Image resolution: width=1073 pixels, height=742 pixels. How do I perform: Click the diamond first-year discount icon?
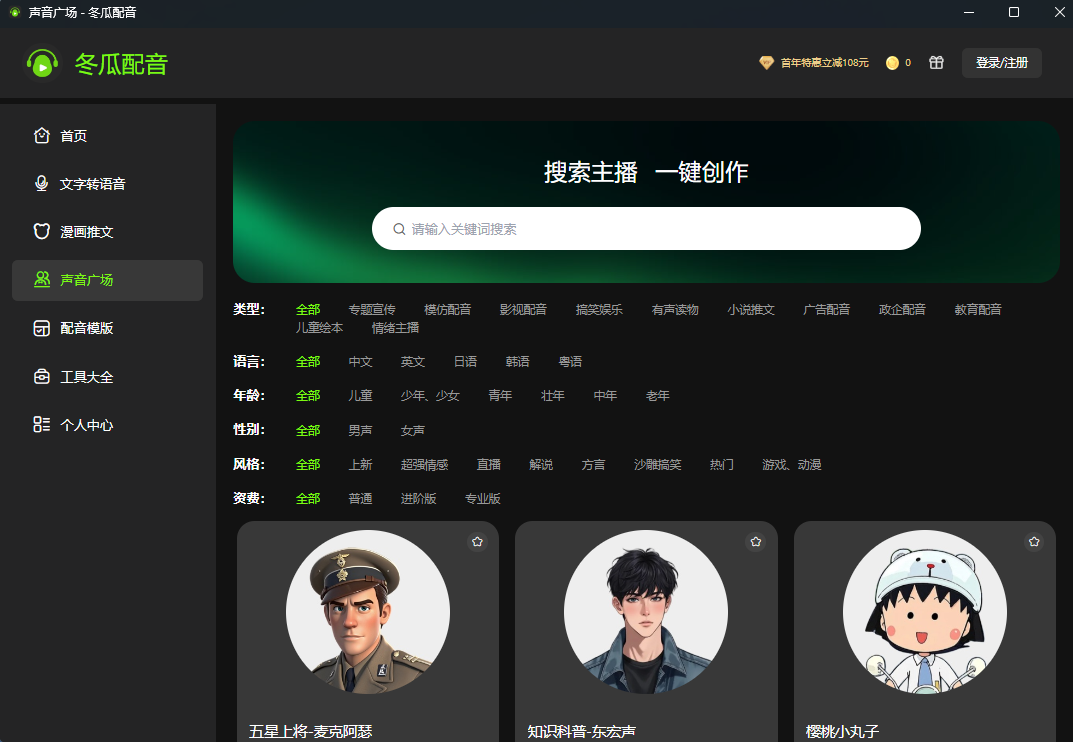pos(766,63)
